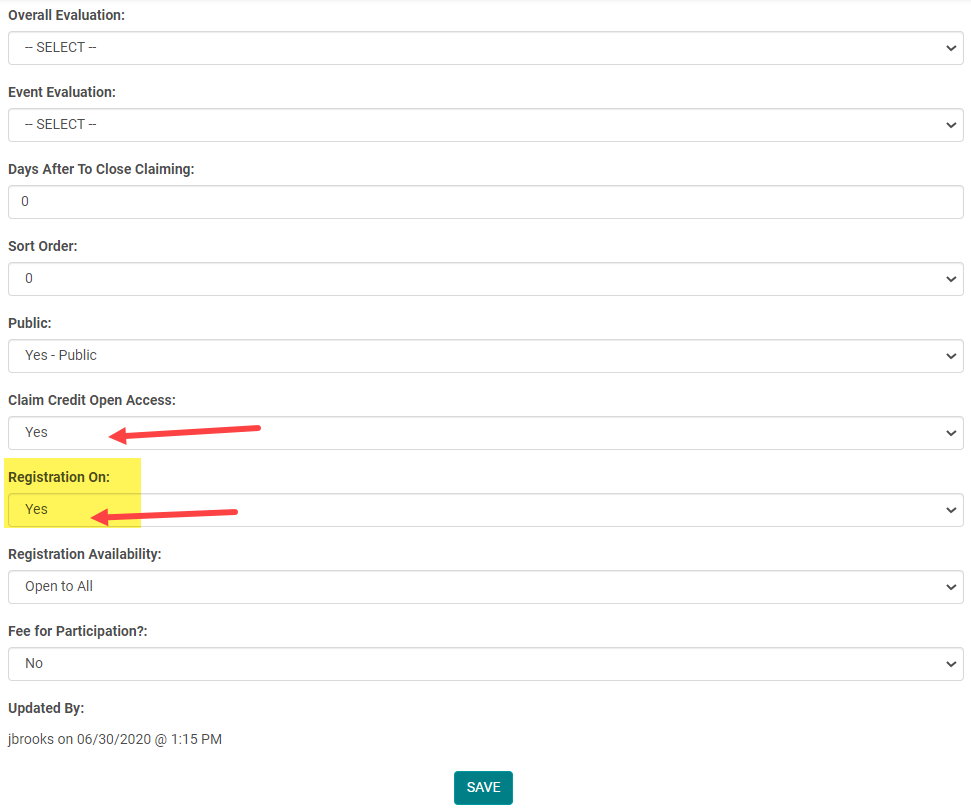Image resolution: width=971 pixels, height=811 pixels.
Task: Open the Registration On dropdown
Action: [x=485, y=510]
